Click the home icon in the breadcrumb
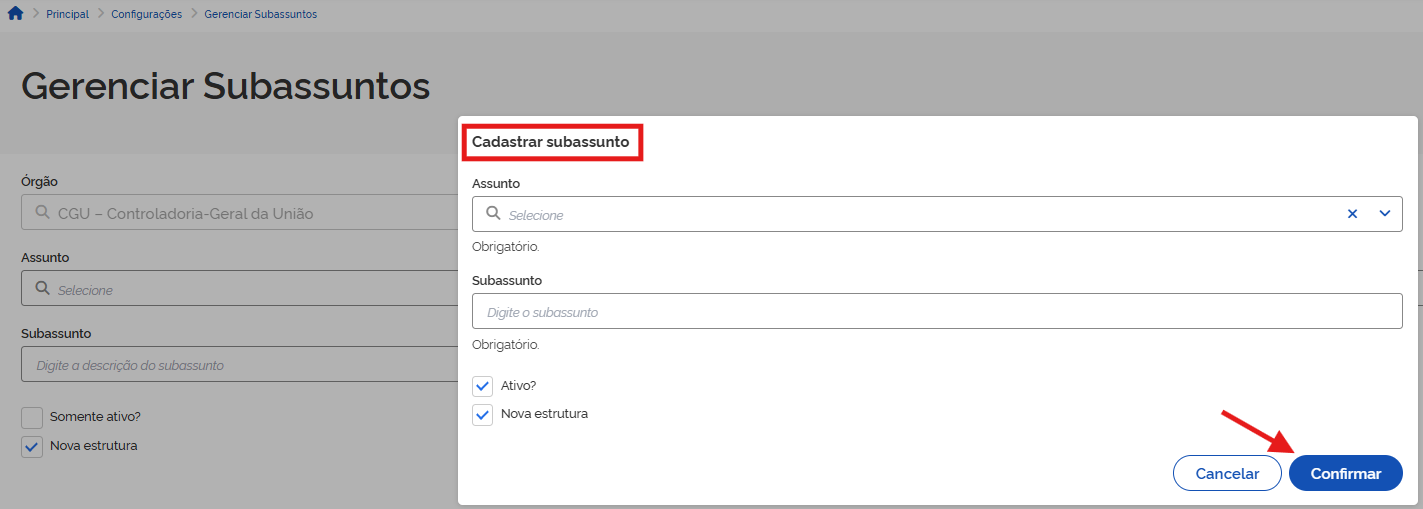The image size is (1423, 509). tap(15, 14)
